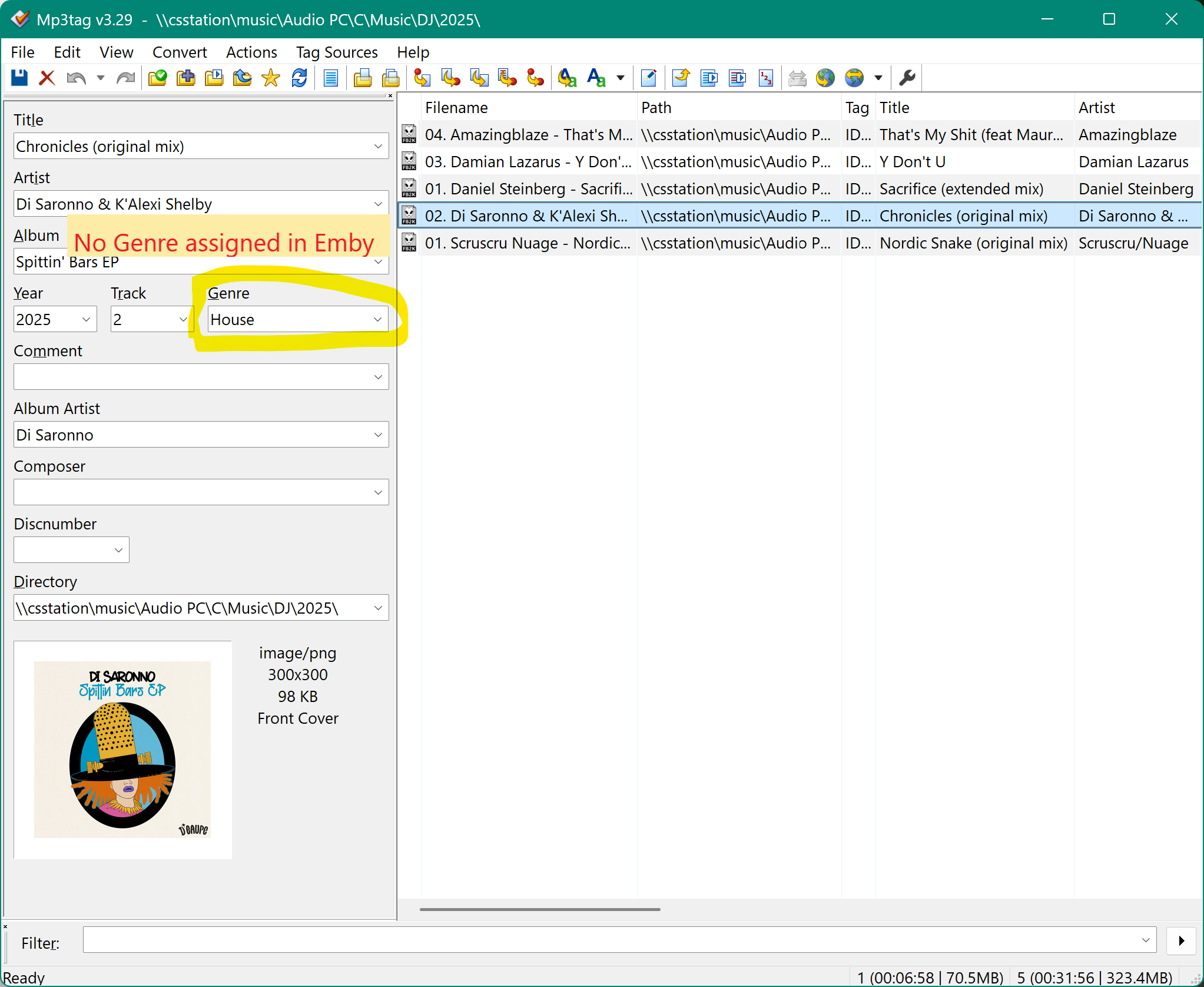Click the Spittin Bars EP cover thumbnail
This screenshot has width=1204, height=987.
point(122,749)
